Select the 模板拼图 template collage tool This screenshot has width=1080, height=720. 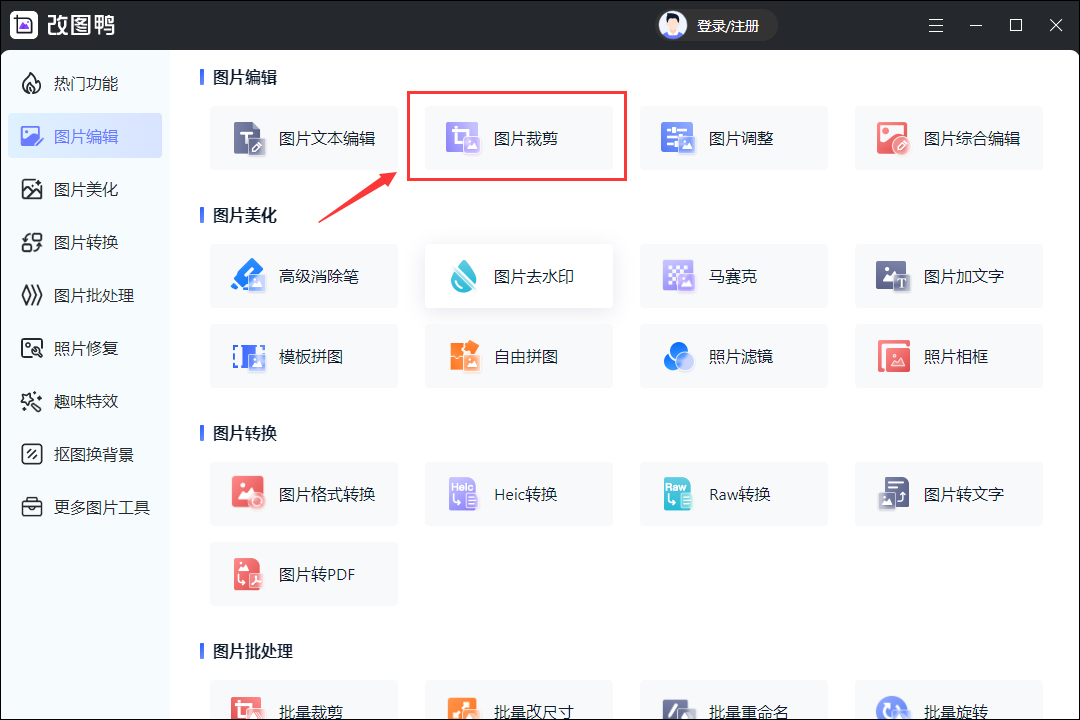(x=303, y=356)
